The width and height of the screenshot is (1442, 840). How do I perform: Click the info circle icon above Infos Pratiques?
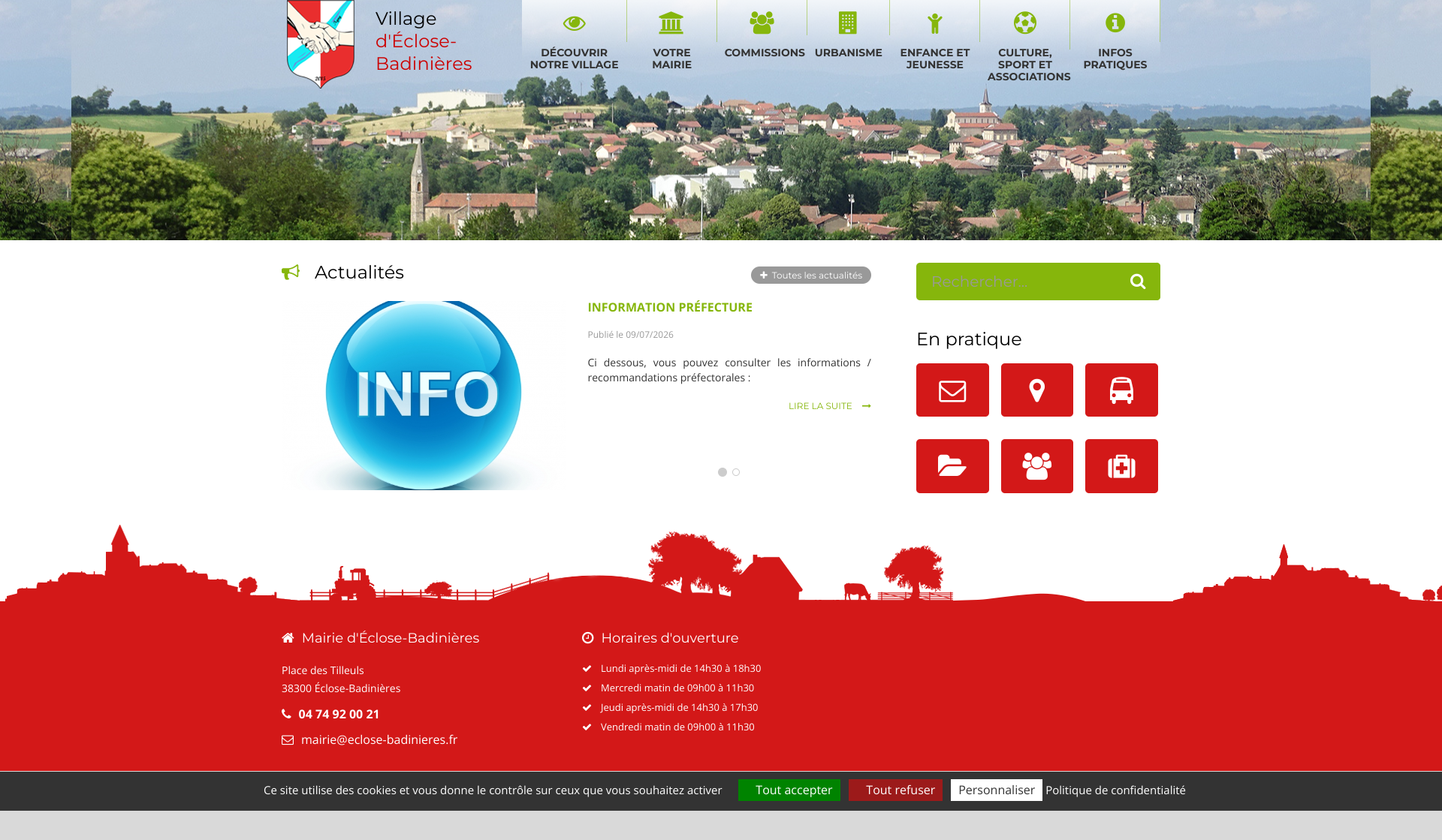click(1115, 23)
